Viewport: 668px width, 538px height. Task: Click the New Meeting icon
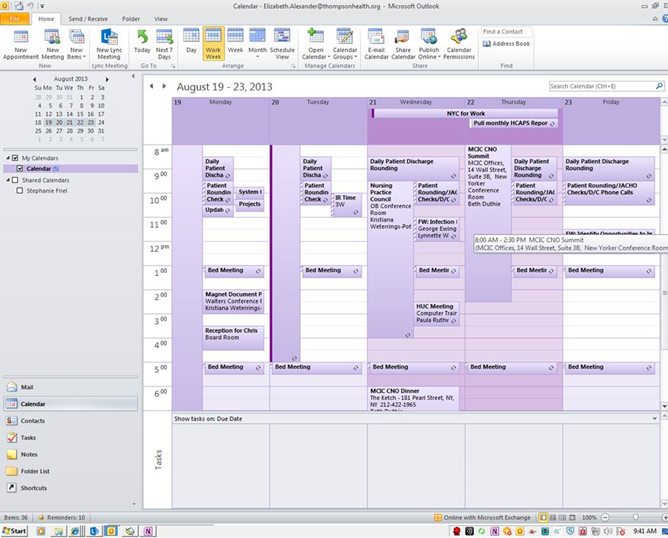coord(52,44)
